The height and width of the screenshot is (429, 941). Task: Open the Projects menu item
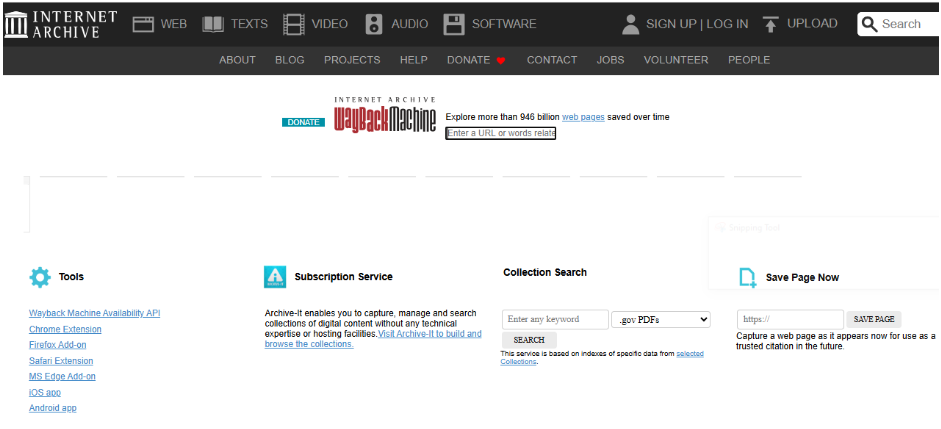[x=352, y=60]
